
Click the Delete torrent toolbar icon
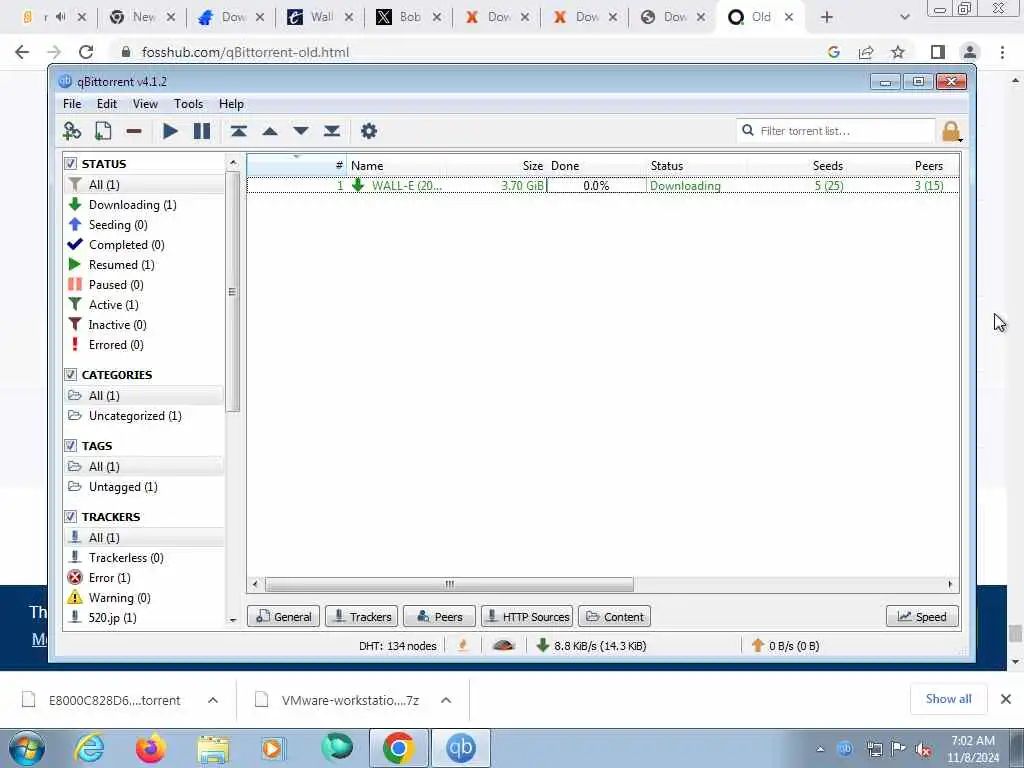click(134, 131)
